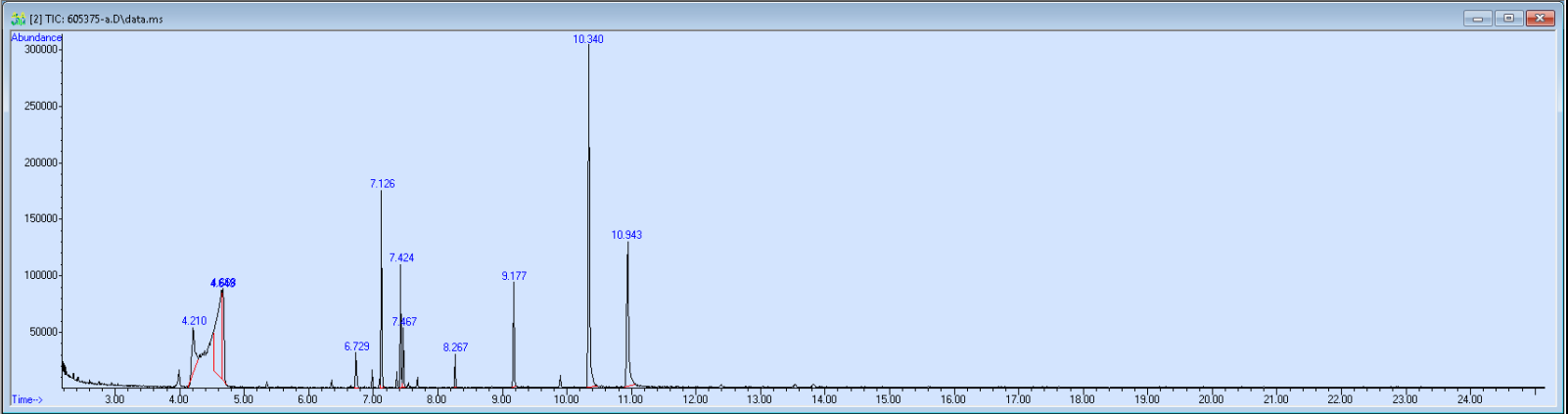Click the 50000 abundance tick label
1568x414 pixels.
[x=44, y=333]
